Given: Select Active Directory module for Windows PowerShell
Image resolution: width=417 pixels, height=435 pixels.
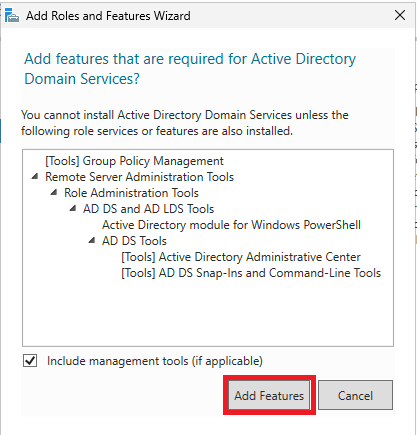Looking at the screenshot, I should tap(231, 225).
